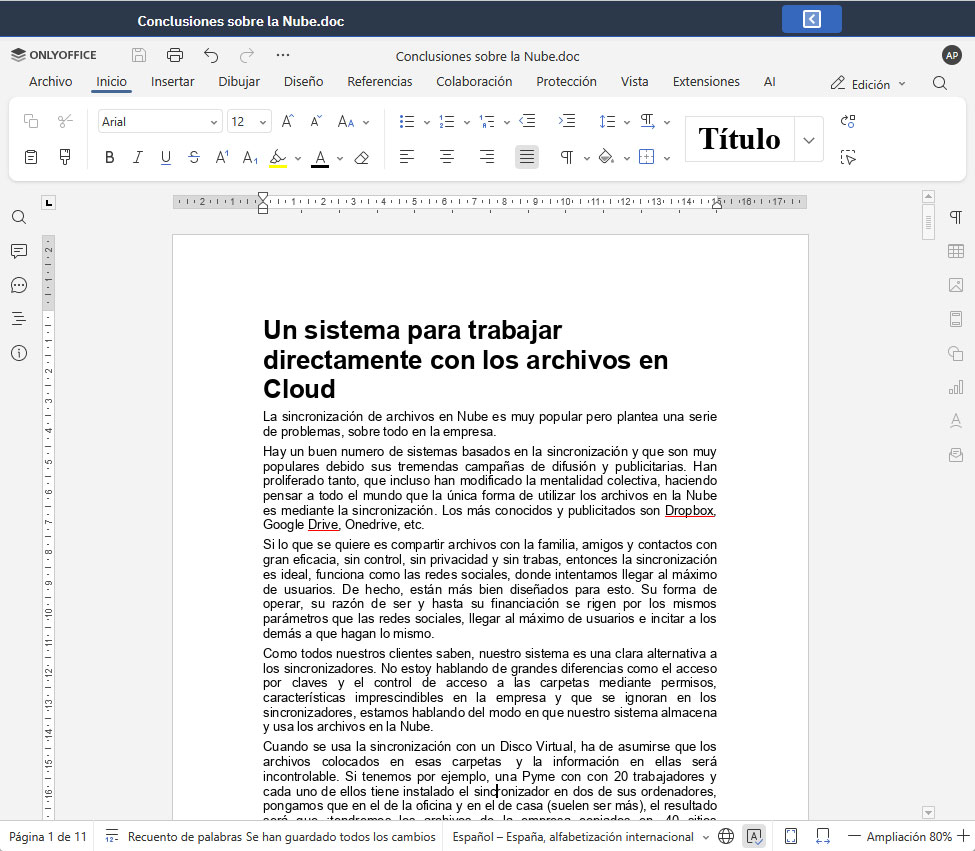The width and height of the screenshot is (975, 851).
Task: Switch to the Colaboración tab
Action: 474,81
